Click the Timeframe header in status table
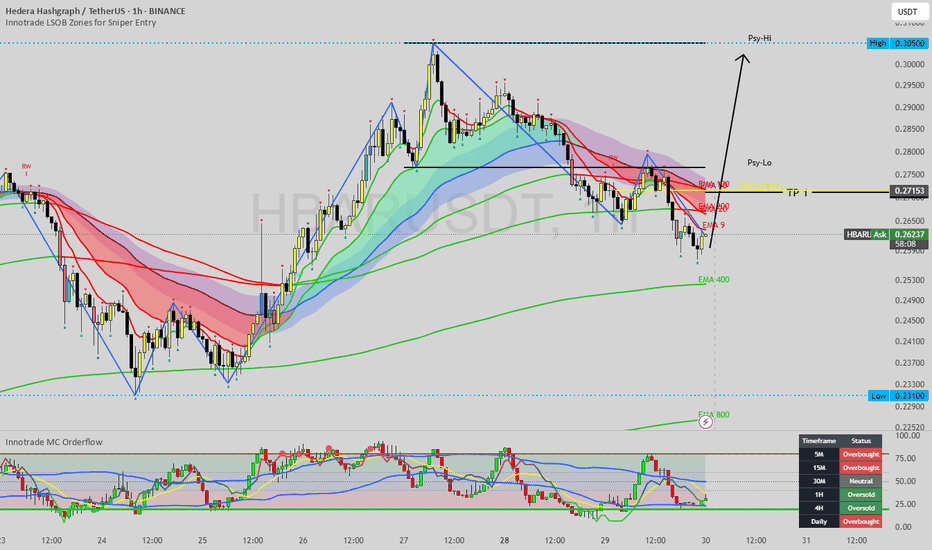Screen dimensions: 932x550 pos(819,441)
